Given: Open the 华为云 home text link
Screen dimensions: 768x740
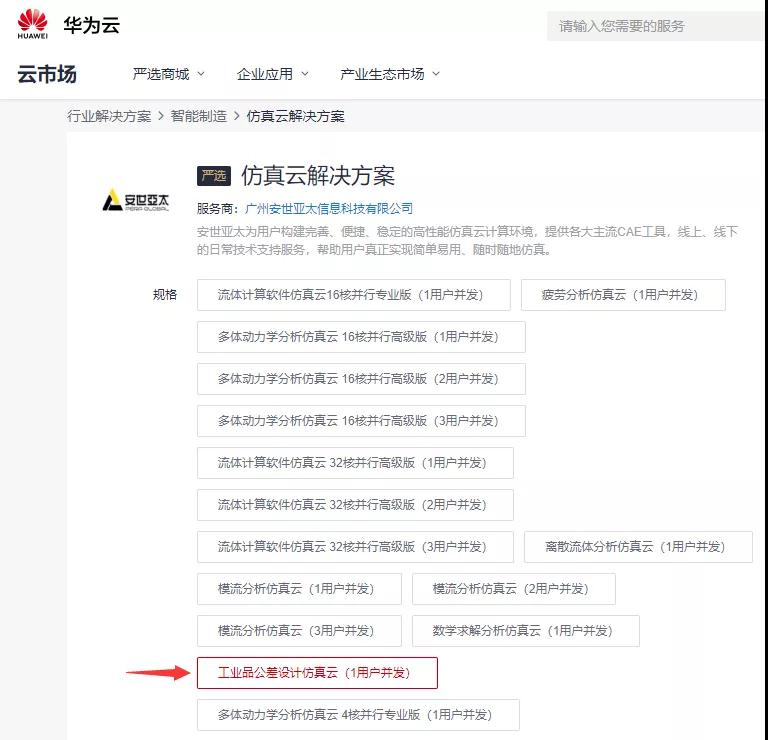Looking at the screenshot, I should [92, 25].
